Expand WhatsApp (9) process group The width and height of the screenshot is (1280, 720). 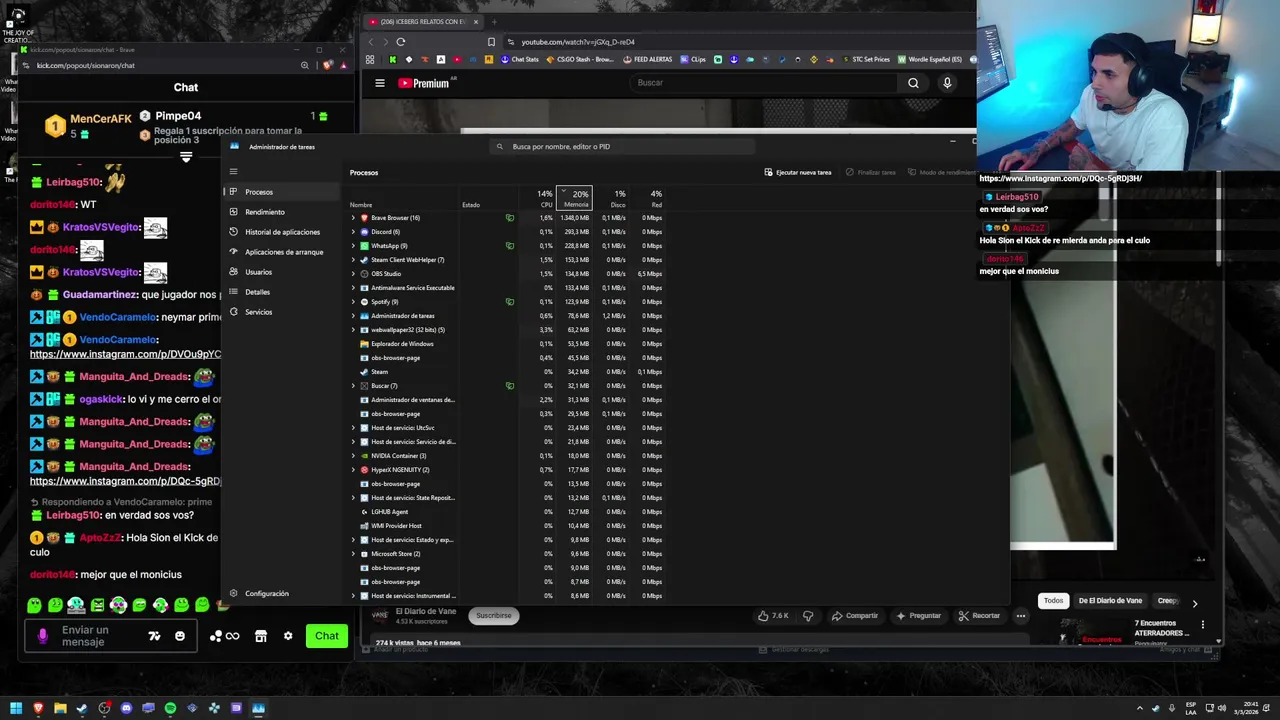tap(353, 246)
